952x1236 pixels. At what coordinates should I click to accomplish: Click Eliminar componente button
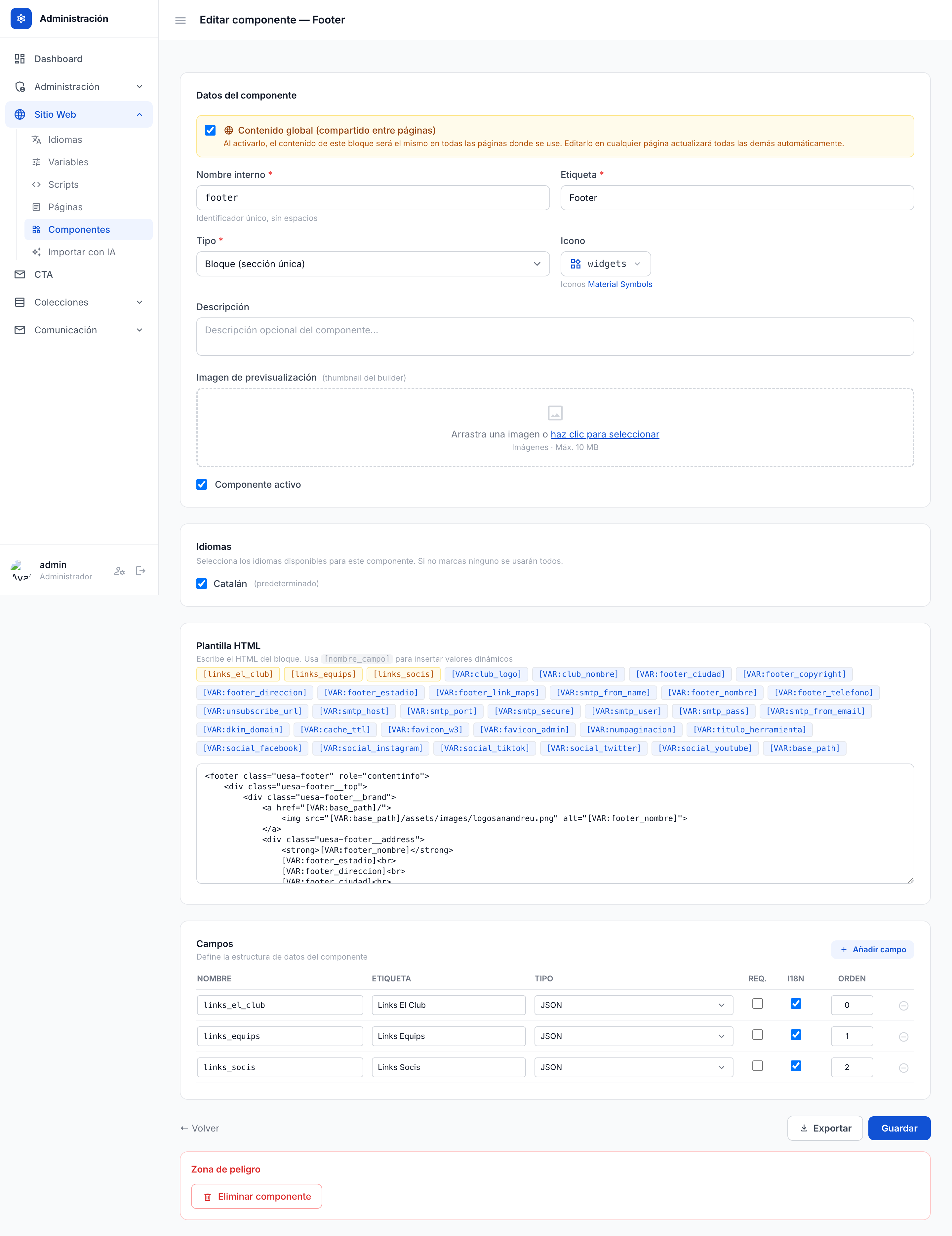(257, 1196)
